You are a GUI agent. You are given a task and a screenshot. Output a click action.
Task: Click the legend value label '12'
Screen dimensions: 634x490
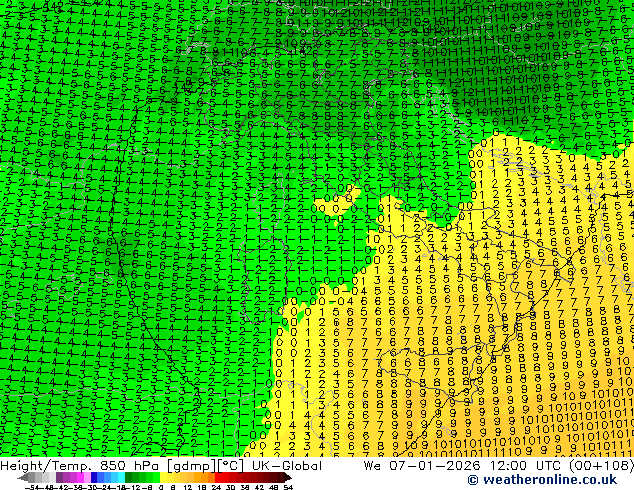pyautogui.click(x=187, y=488)
